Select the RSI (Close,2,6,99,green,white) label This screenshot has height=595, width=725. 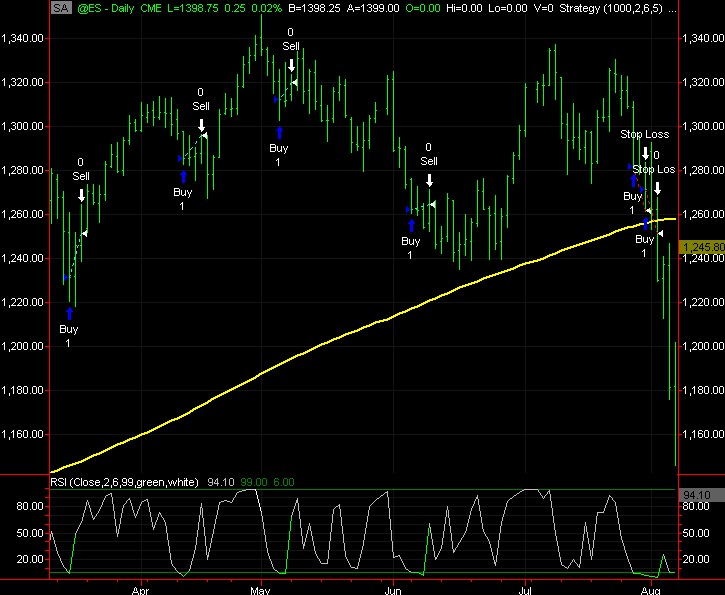(x=124, y=482)
